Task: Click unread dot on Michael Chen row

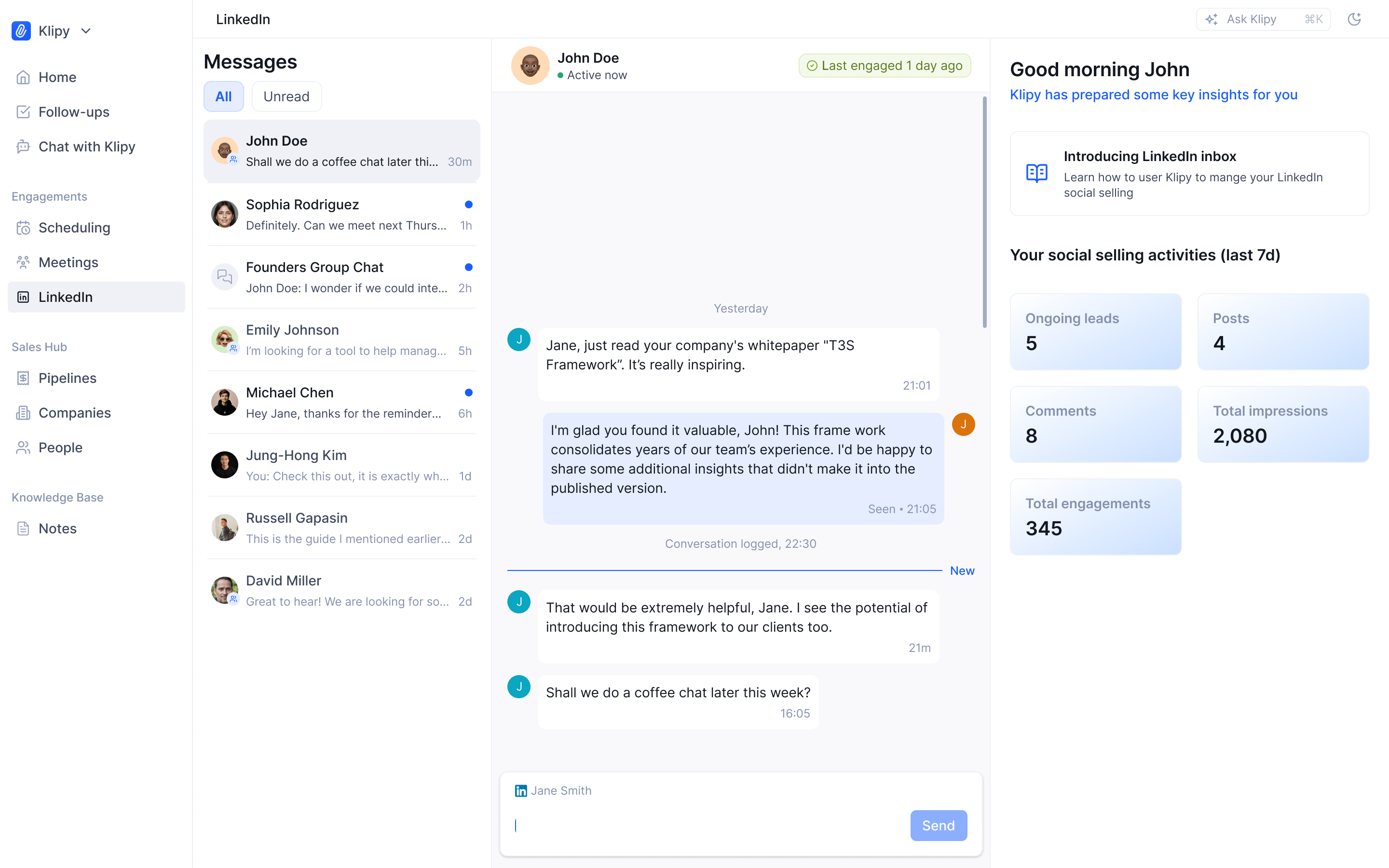Action: pyautogui.click(x=468, y=393)
